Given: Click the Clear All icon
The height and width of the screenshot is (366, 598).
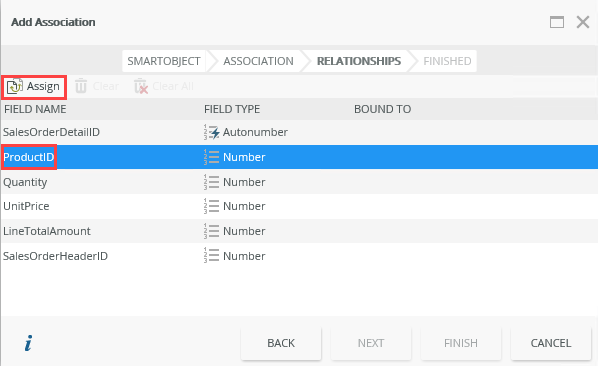Looking at the screenshot, I should (141, 86).
